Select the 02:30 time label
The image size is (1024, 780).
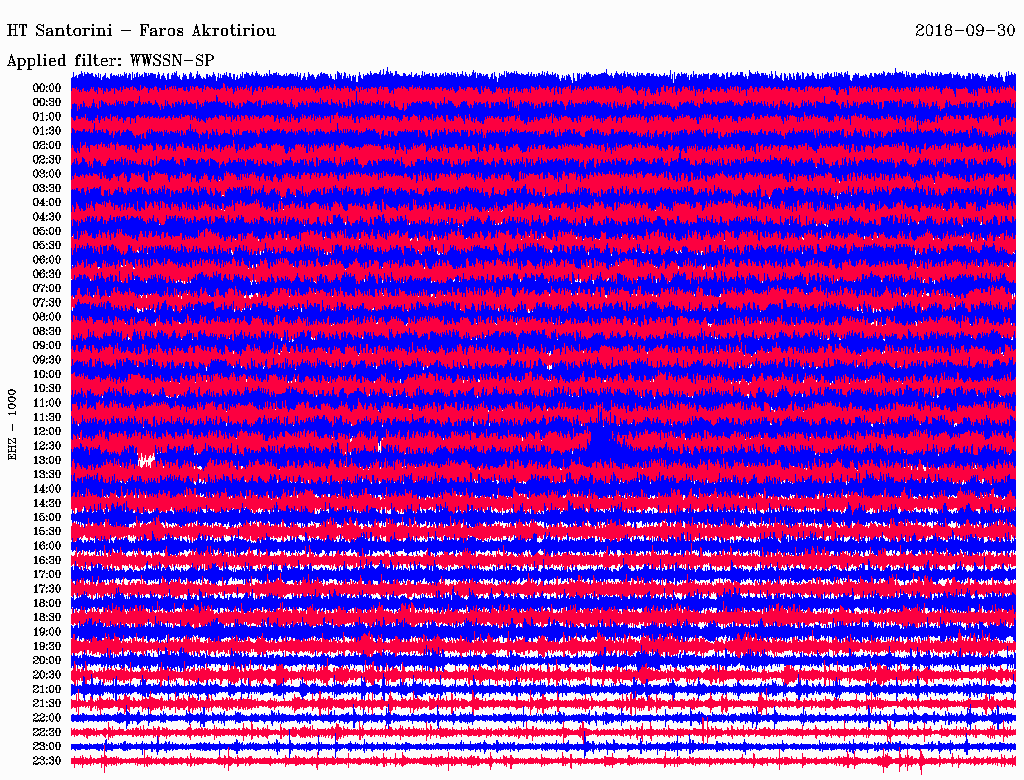pos(47,159)
